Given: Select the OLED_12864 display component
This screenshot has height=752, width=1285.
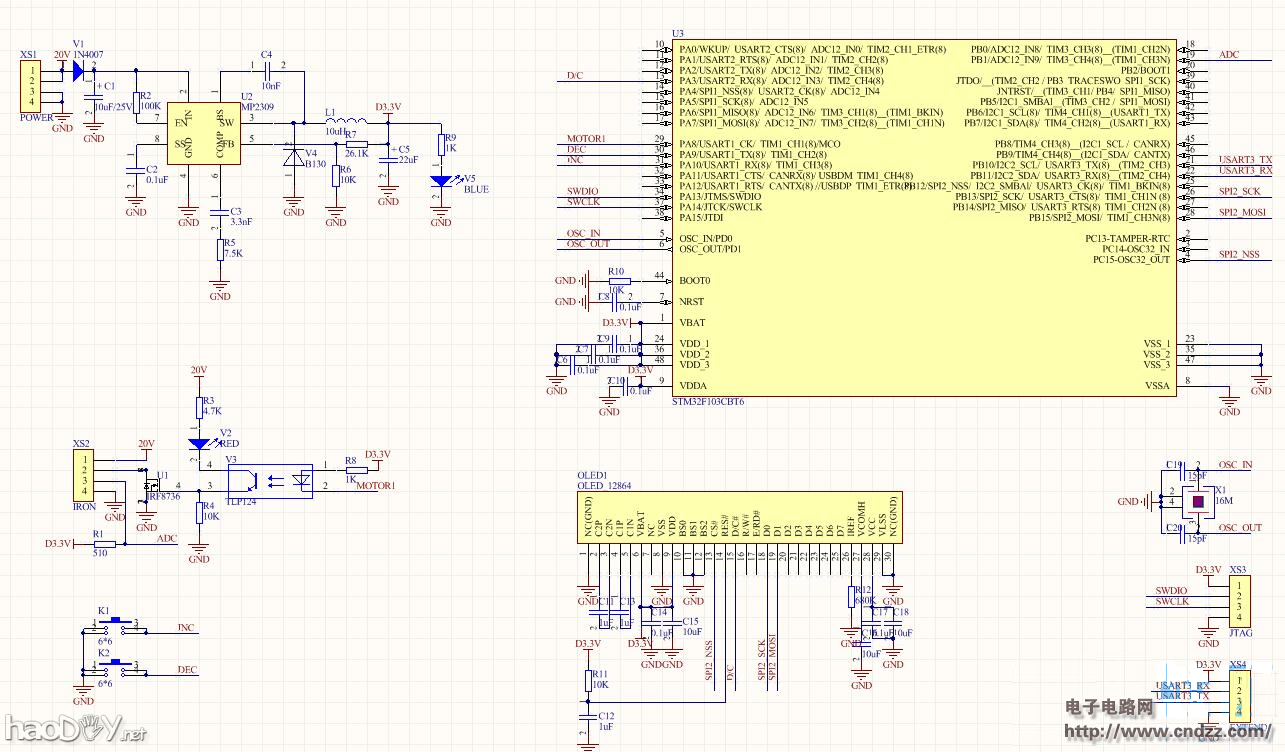Looking at the screenshot, I should [741, 516].
